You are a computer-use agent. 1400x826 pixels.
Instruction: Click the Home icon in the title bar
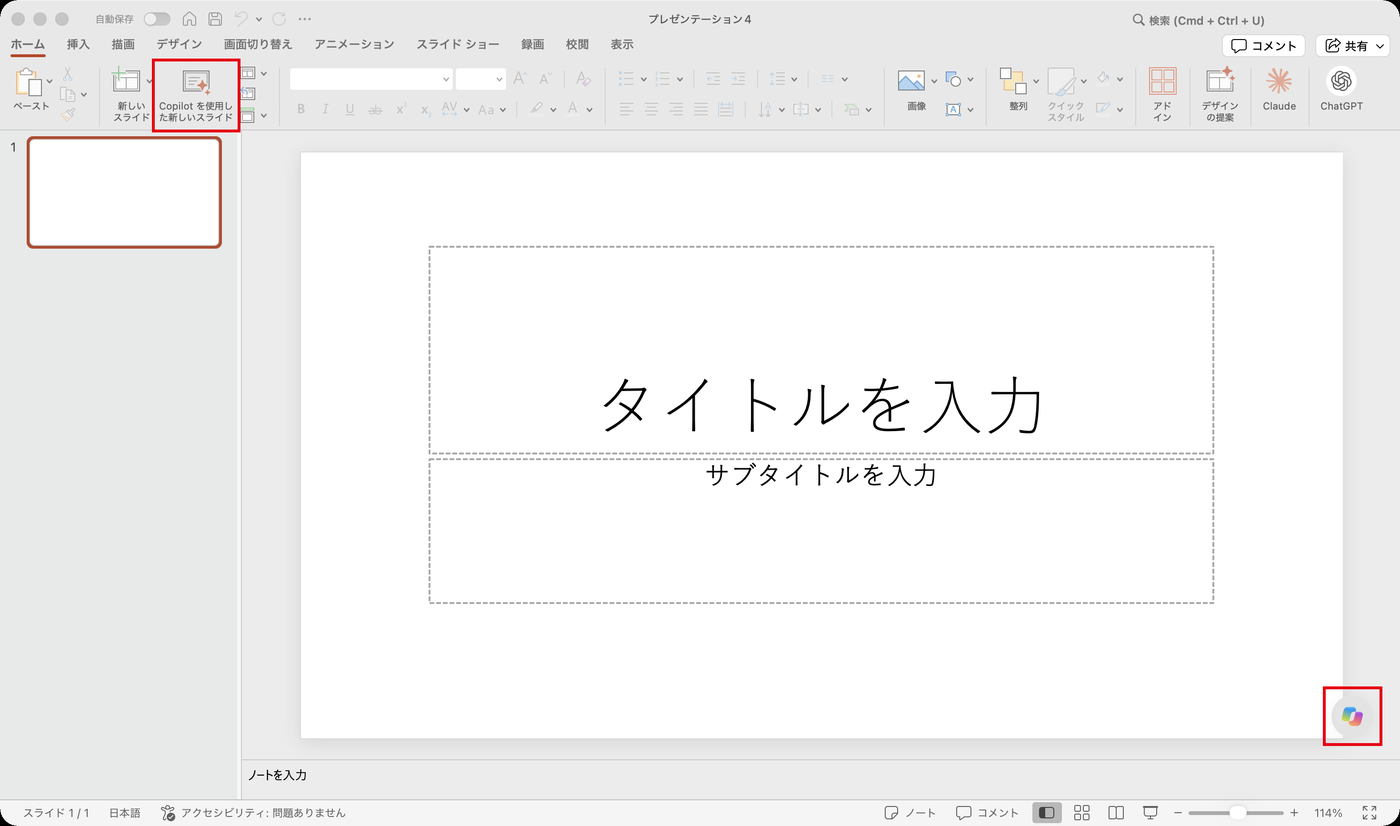point(189,19)
